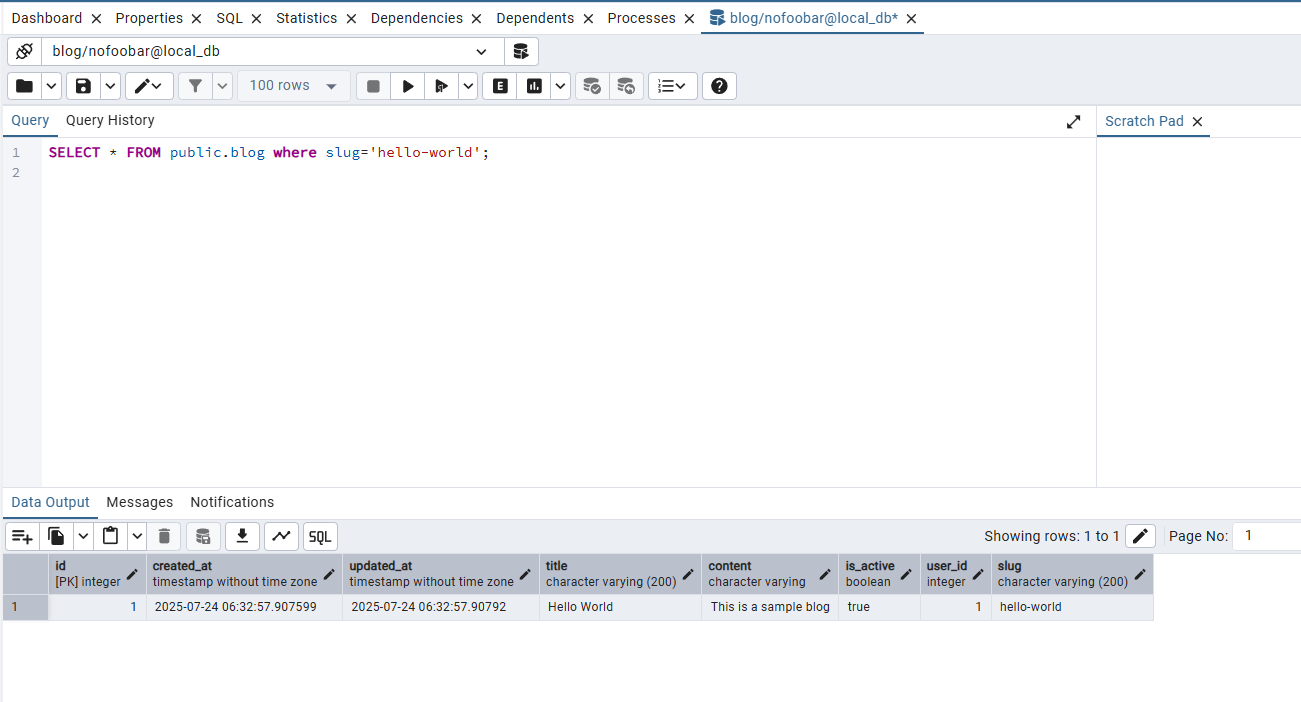Expand the open file dropdown arrow
This screenshot has height=702, width=1301.
coord(52,86)
